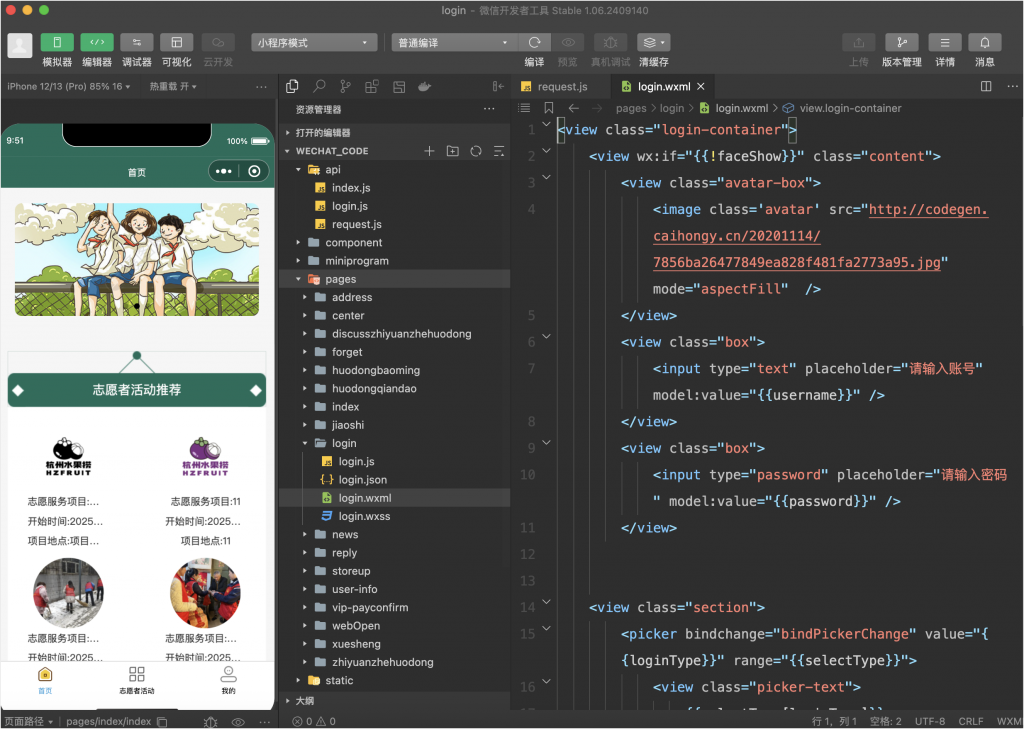Viewport: 1024px width, 729px height.
Task: Switch to the request.js editor tab
Action: click(561, 87)
